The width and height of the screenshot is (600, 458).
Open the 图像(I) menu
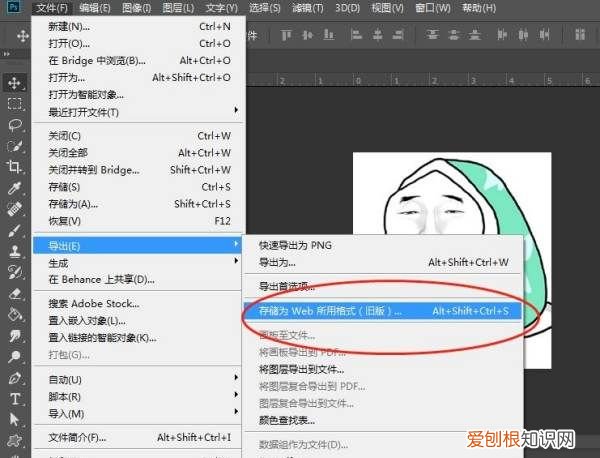tap(136, 8)
